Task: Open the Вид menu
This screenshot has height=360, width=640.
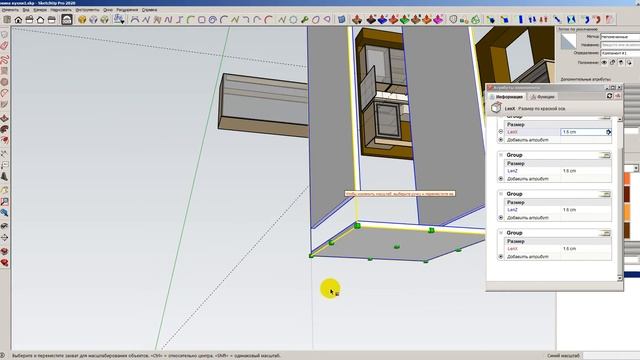Action: pyautogui.click(x=26, y=10)
